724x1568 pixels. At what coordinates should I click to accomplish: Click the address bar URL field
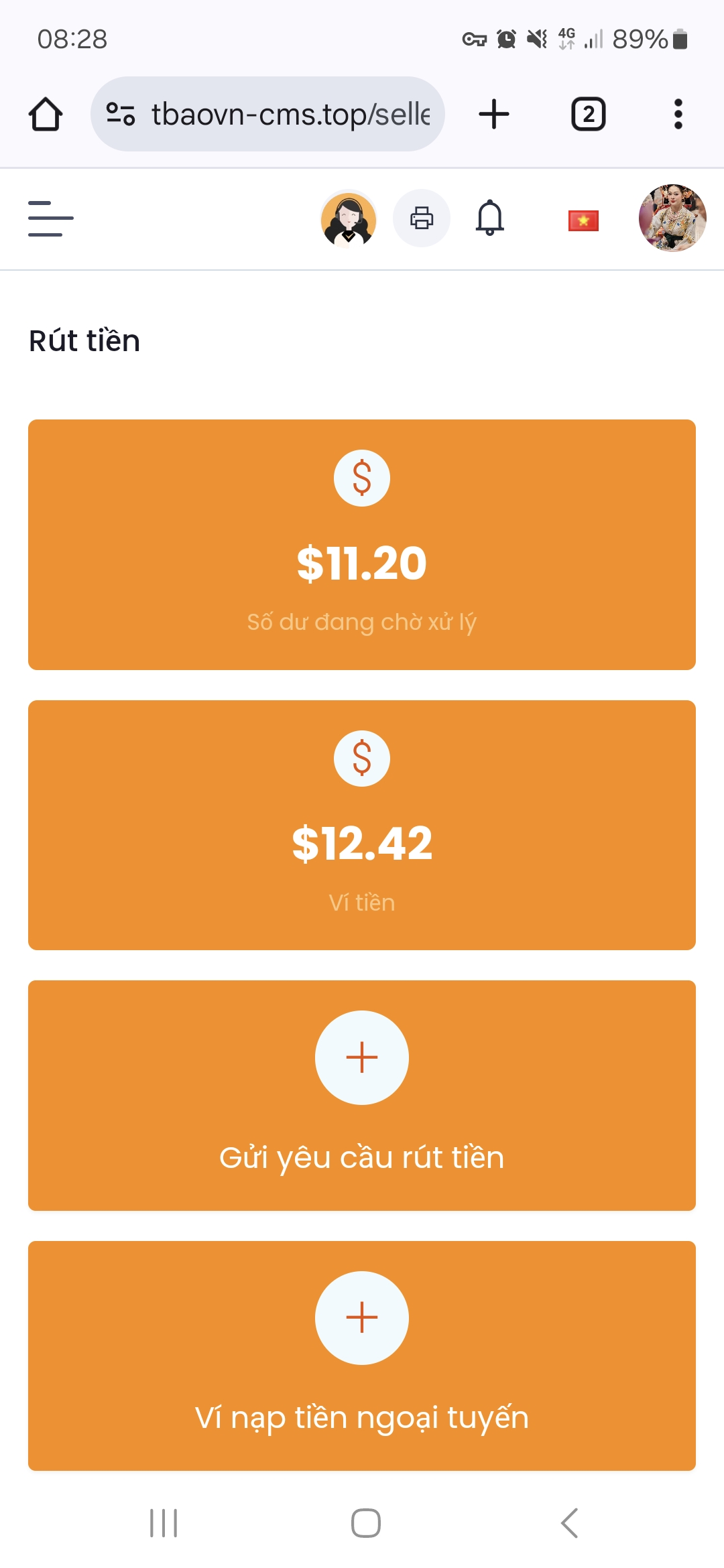[290, 114]
